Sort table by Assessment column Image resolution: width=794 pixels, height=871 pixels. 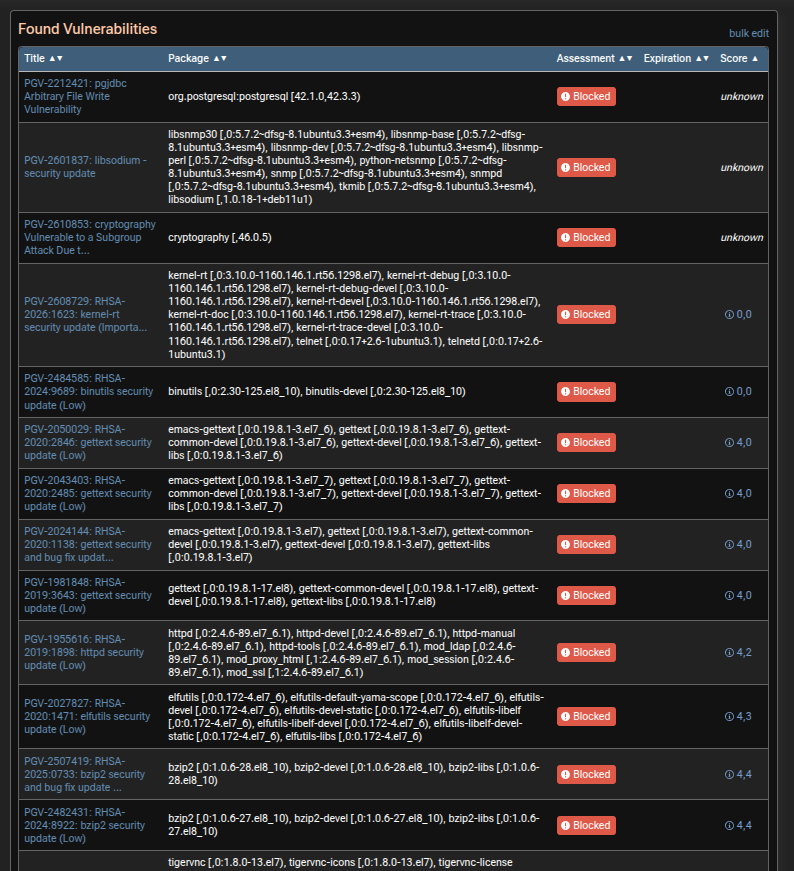pos(594,59)
